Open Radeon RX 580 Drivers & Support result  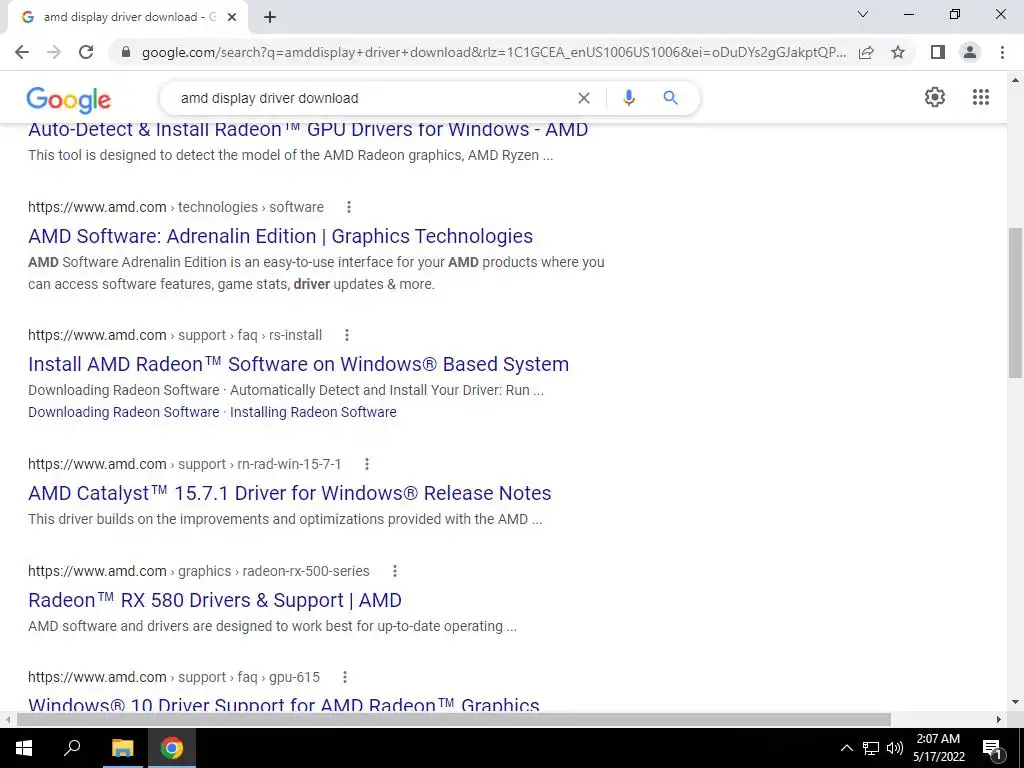point(215,600)
